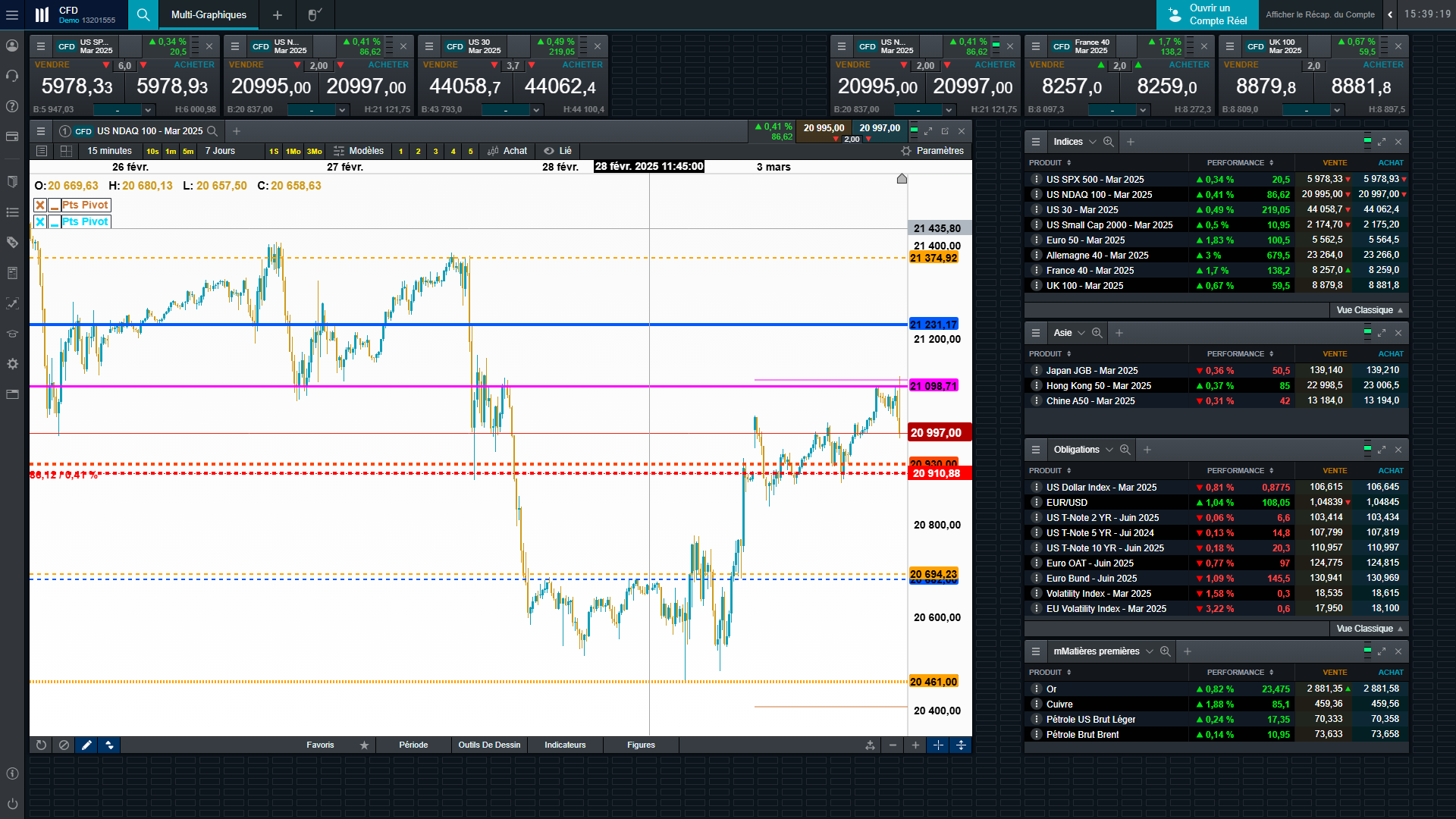Toggle the Lié link option
The width and height of the screenshot is (1456, 819).
(x=557, y=151)
